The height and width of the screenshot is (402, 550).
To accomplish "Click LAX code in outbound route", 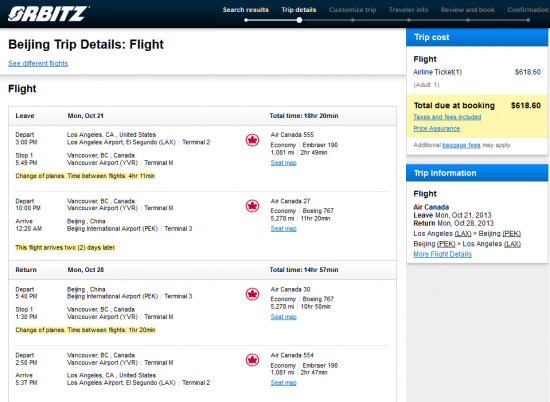I will (463, 234).
